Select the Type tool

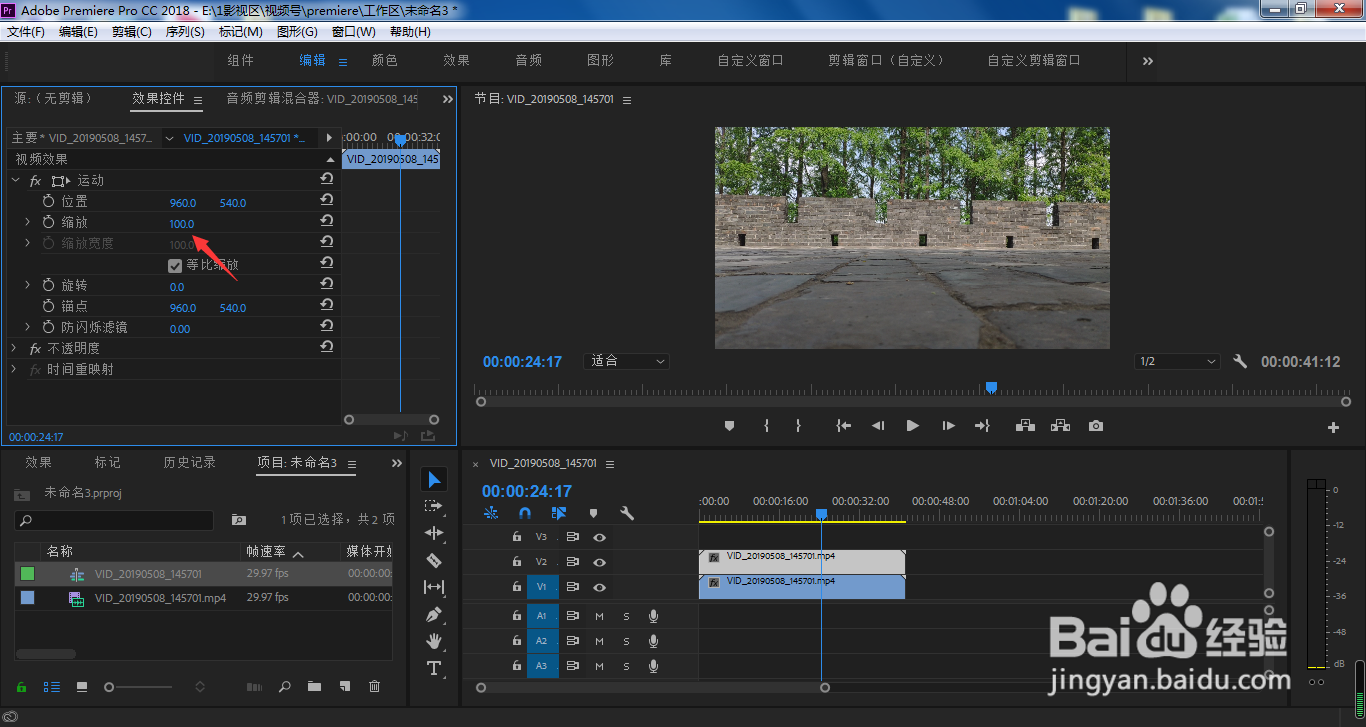point(434,668)
